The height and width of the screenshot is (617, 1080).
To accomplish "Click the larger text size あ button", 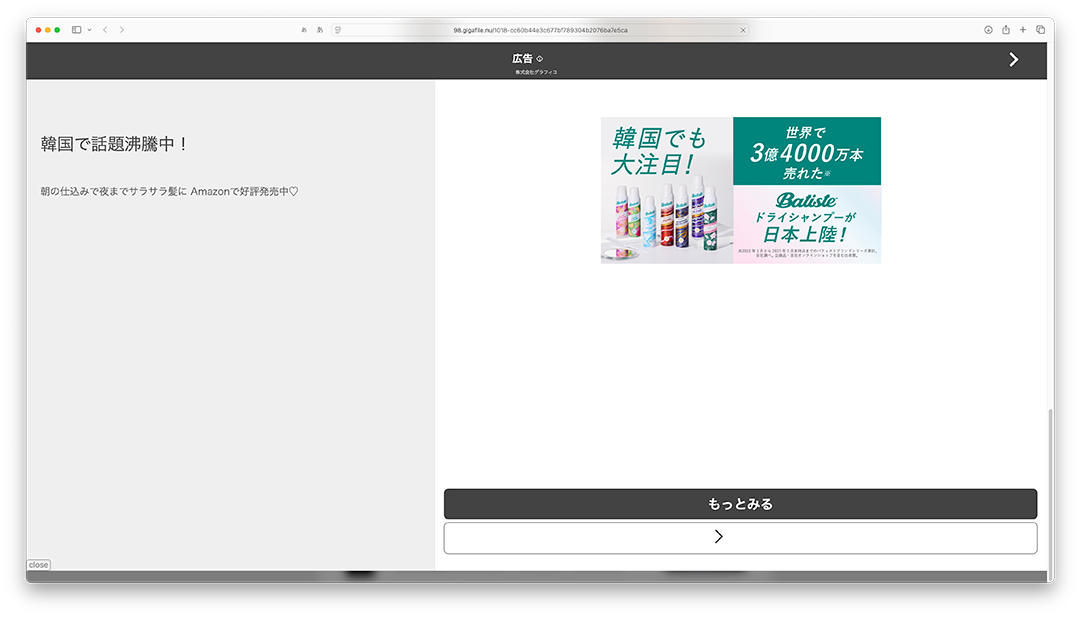I will [x=320, y=30].
